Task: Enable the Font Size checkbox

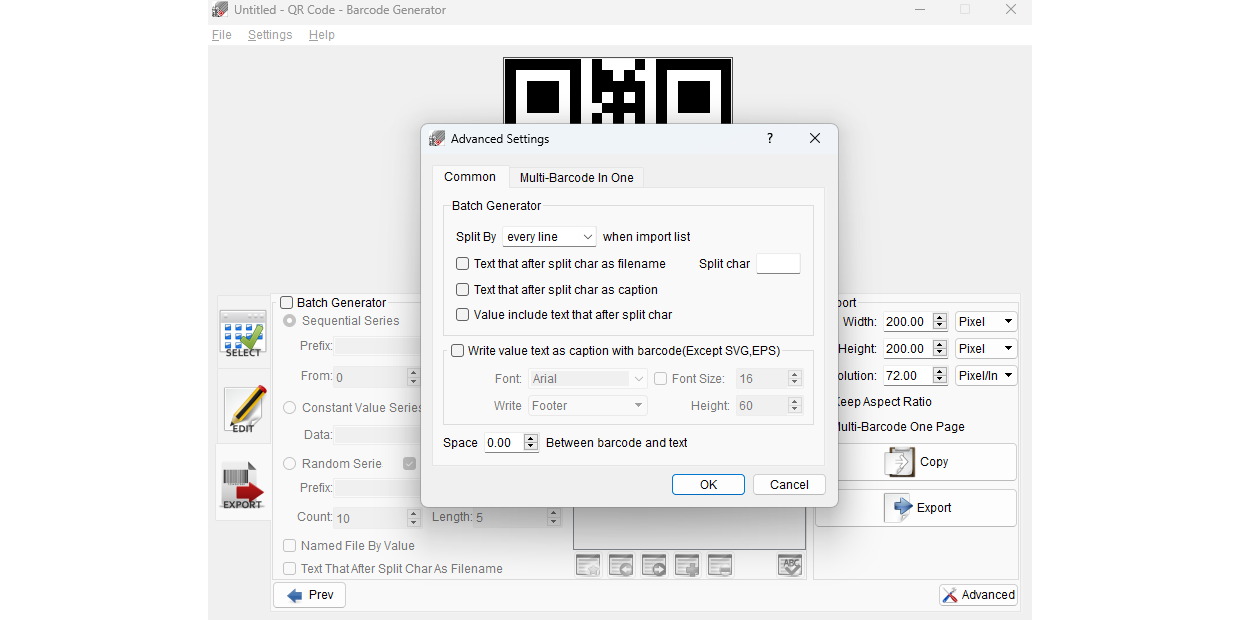Action: [660, 378]
